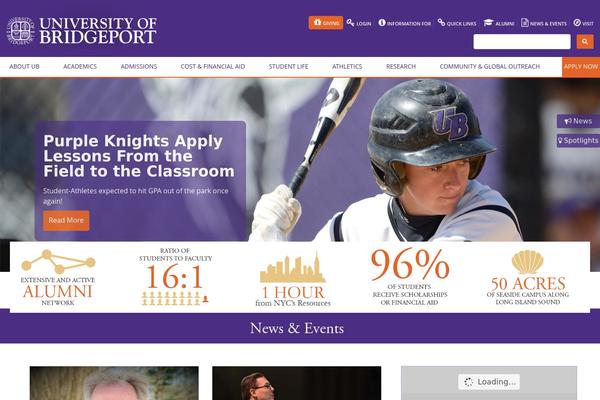
Task: Open Login via the key icon
Action: [350, 23]
